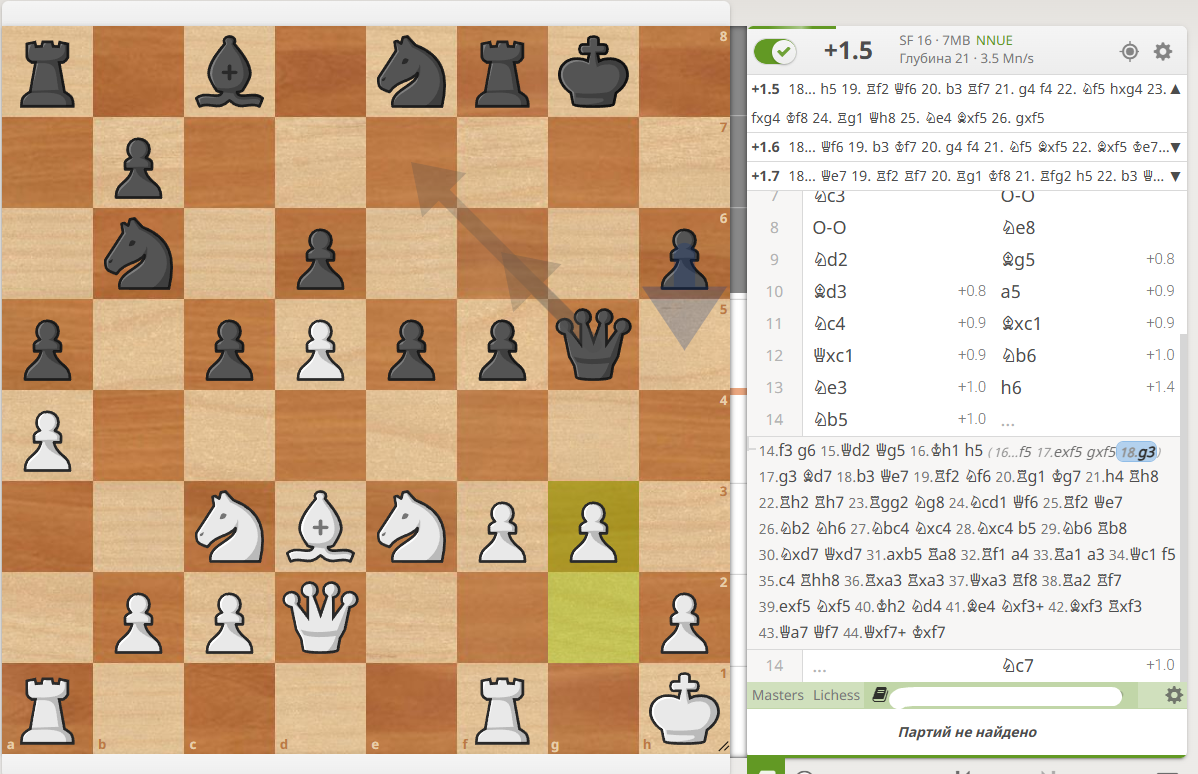Click the black knight on b6
The image size is (1198, 774).
tap(138, 254)
